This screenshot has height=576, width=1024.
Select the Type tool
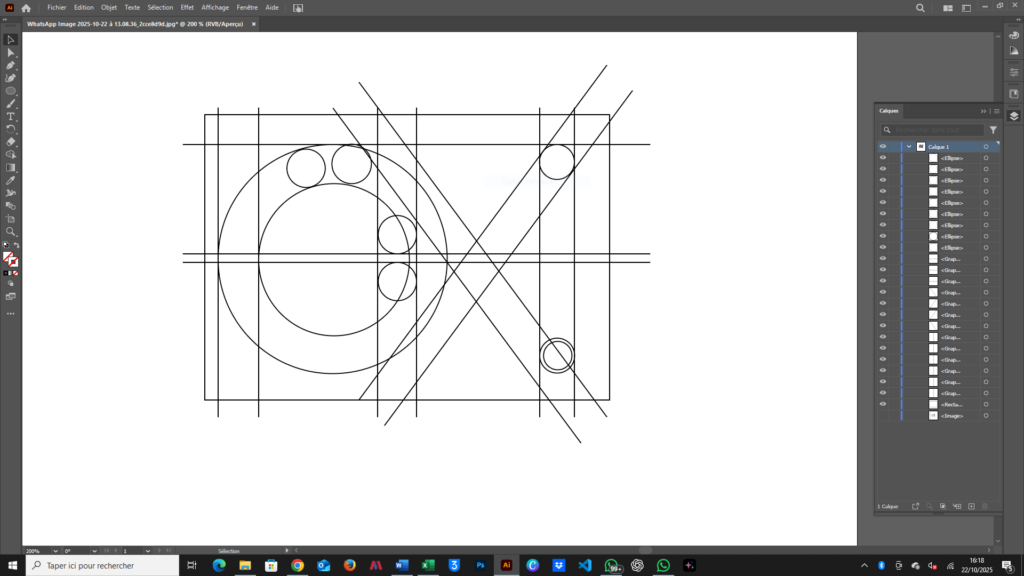10,116
